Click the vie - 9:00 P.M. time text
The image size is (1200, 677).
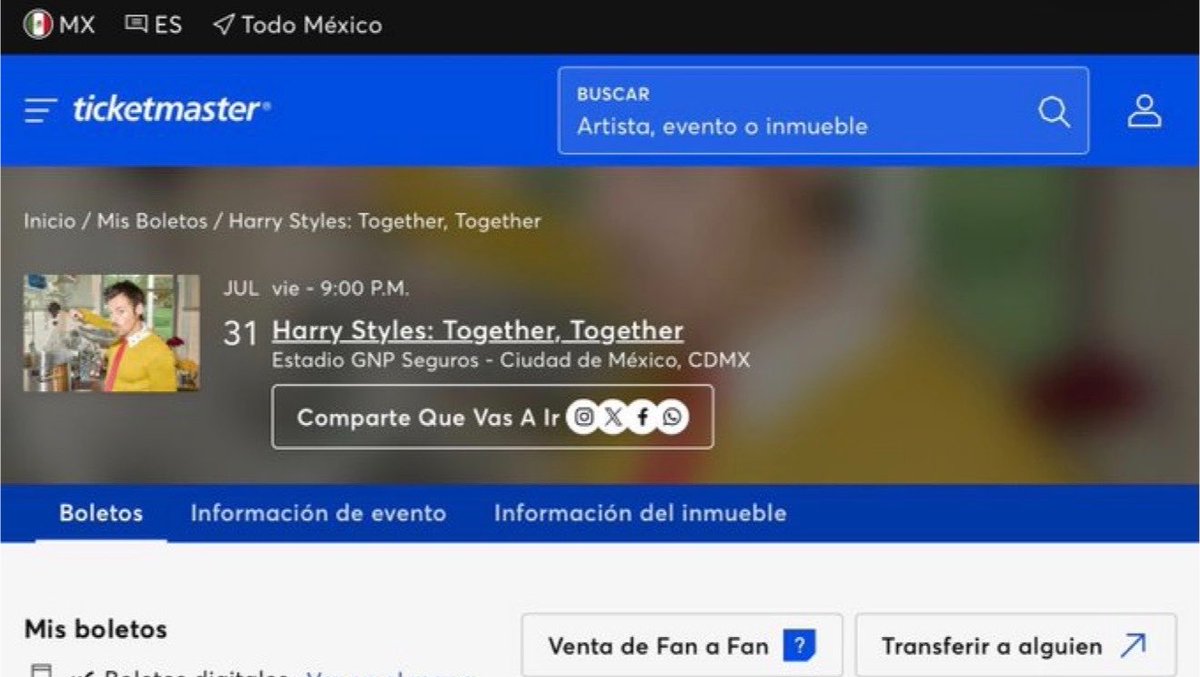point(340,290)
